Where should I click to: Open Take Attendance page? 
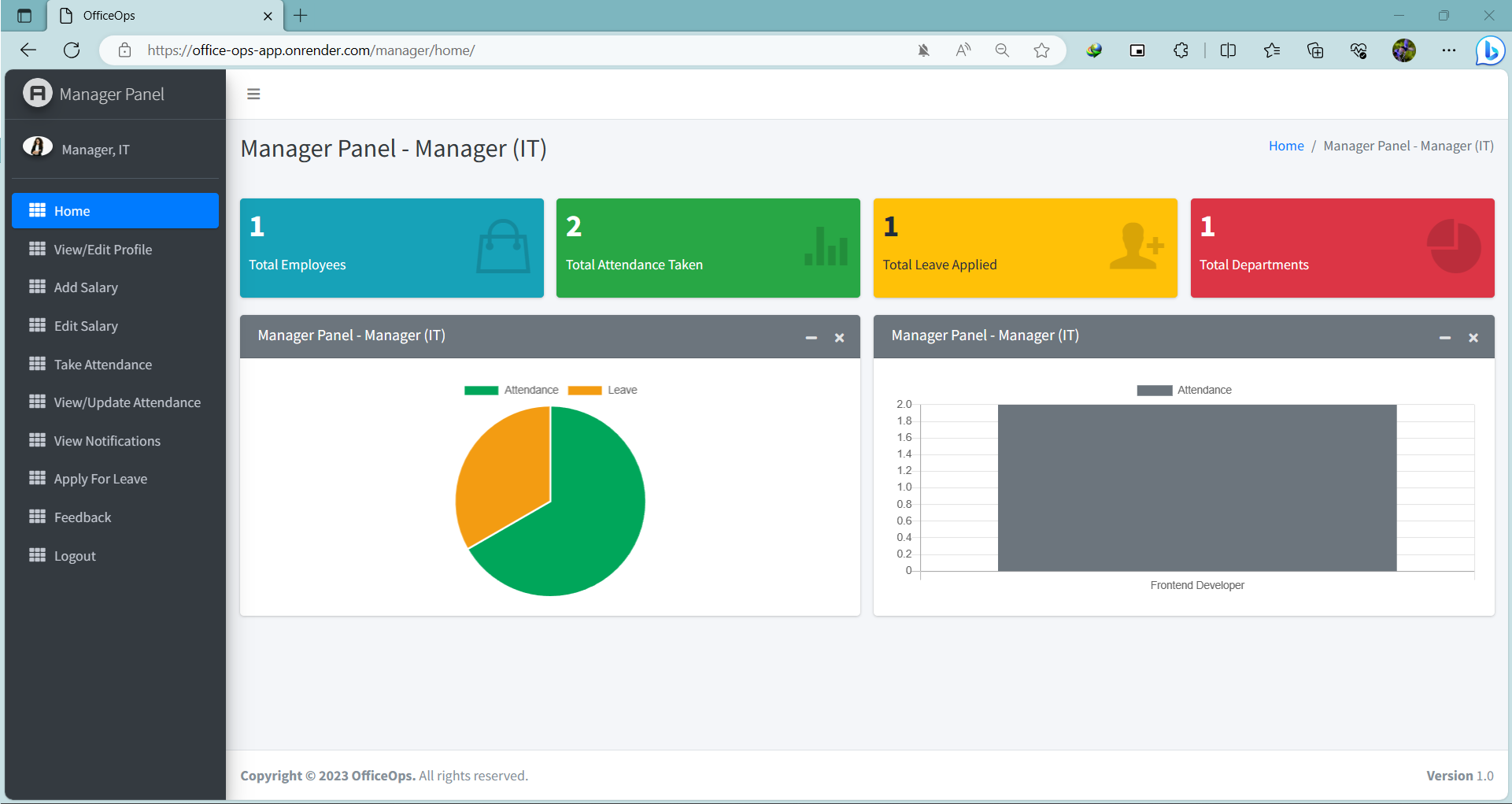tap(115, 364)
